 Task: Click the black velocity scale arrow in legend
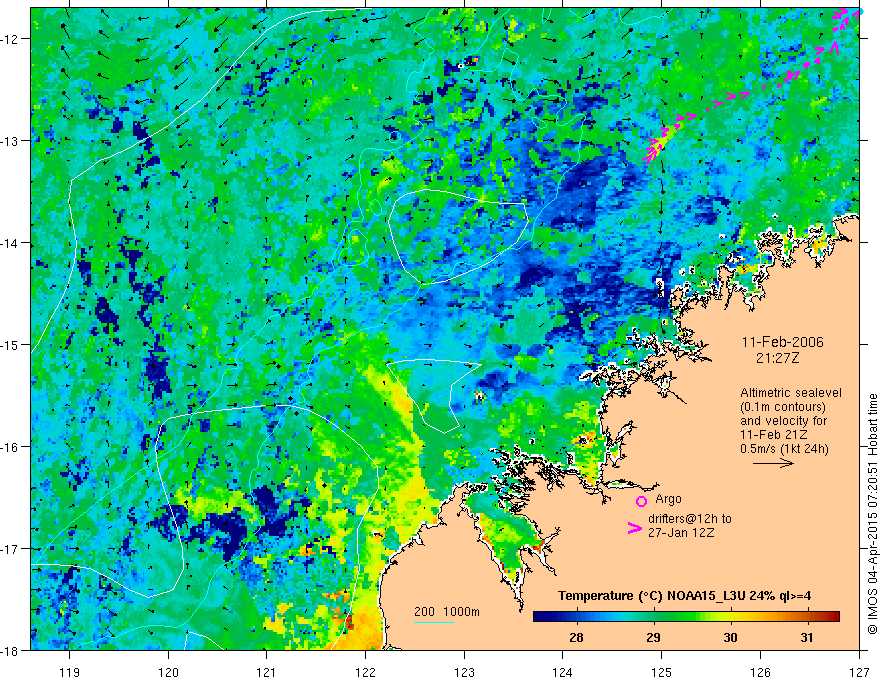pos(773,463)
